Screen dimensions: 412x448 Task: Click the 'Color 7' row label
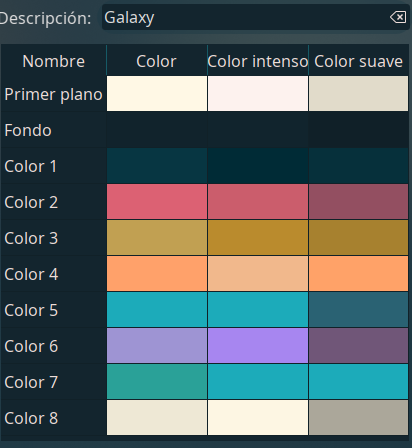pyautogui.click(x=31, y=382)
